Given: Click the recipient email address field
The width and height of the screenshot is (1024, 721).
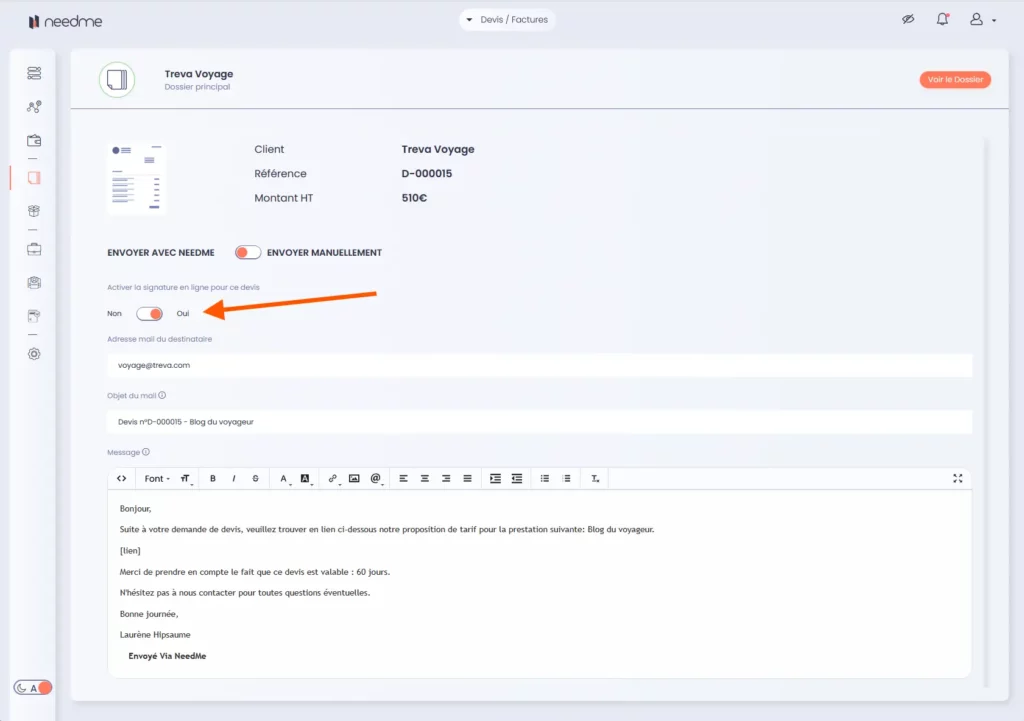Looking at the screenshot, I should (x=539, y=366).
